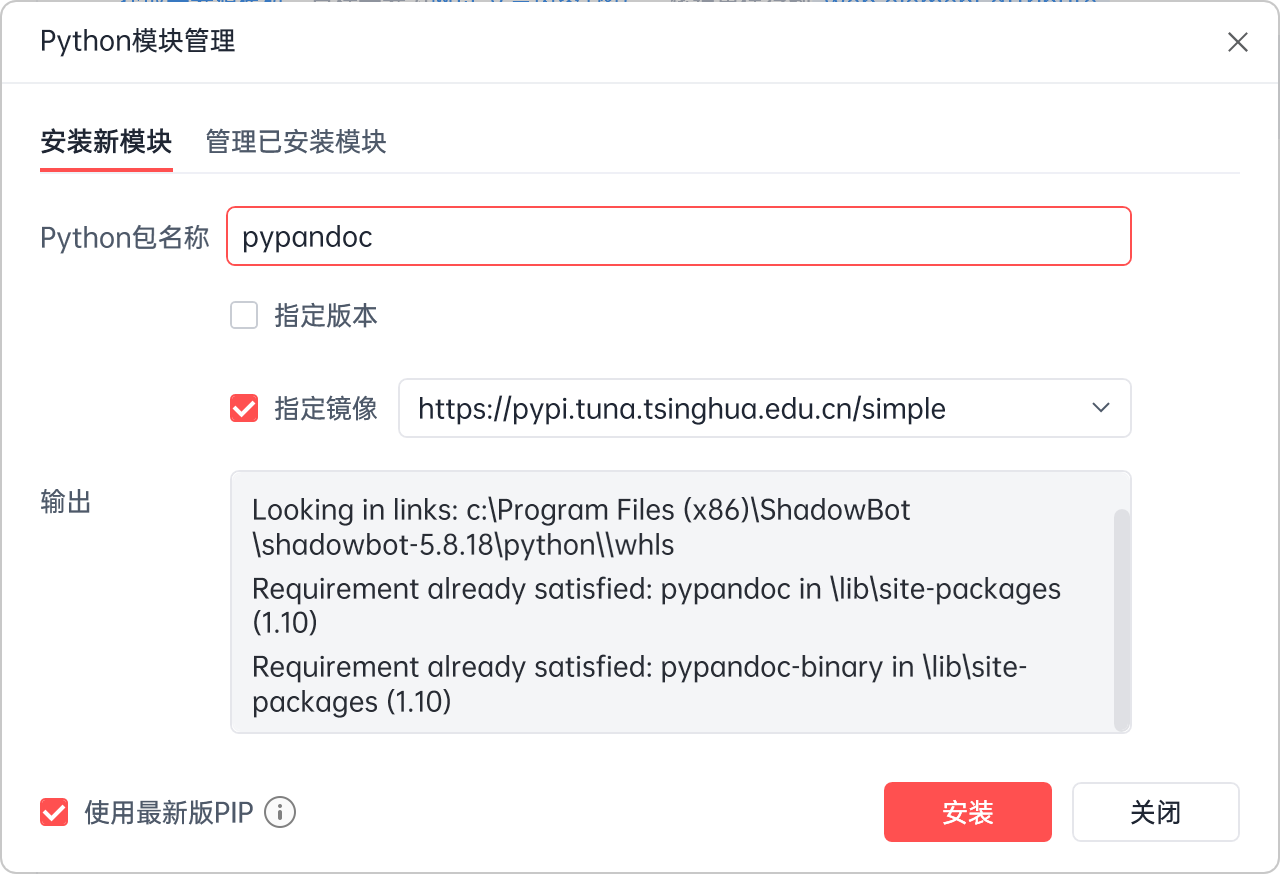Click the 指定镜像 label text
1280x874 pixels.
pos(326,408)
